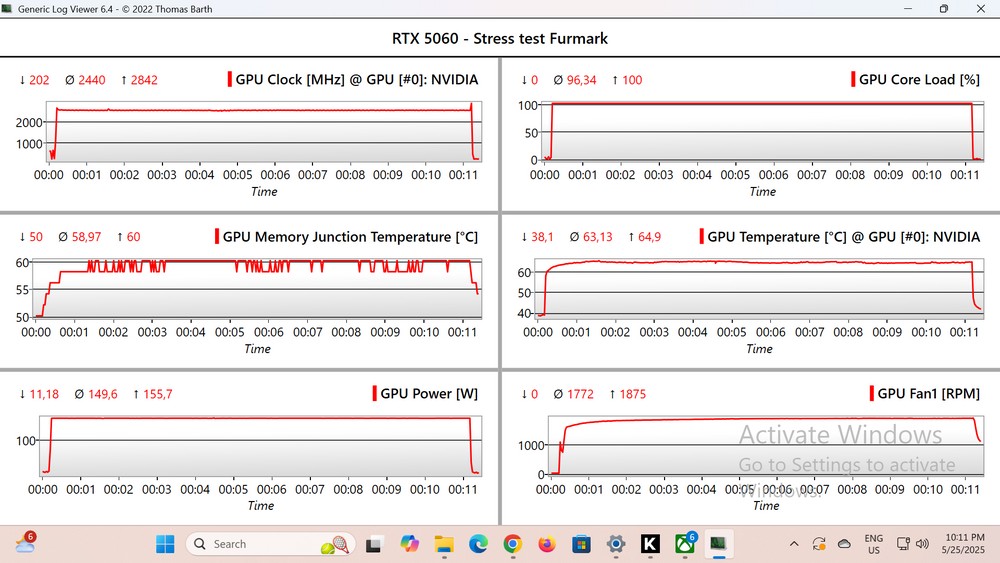
Task: Open the Xbox app with badge
Action: coord(684,544)
